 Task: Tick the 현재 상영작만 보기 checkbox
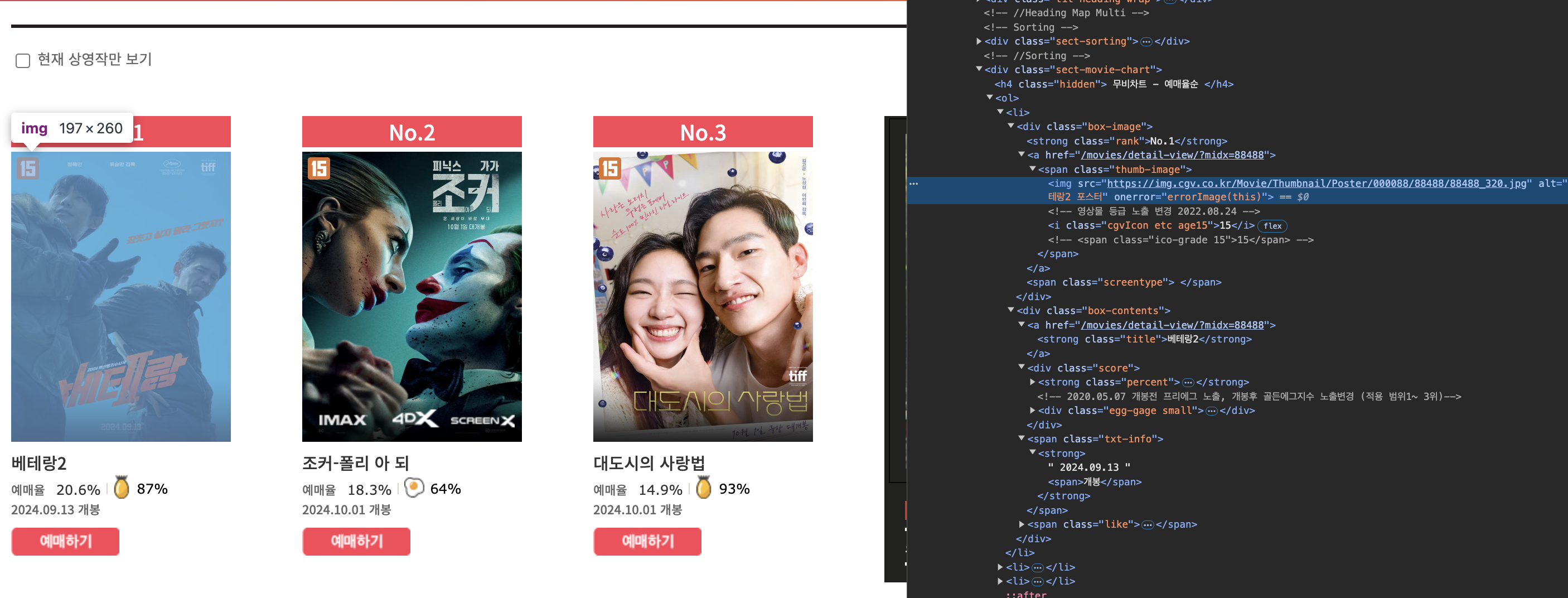(x=22, y=60)
